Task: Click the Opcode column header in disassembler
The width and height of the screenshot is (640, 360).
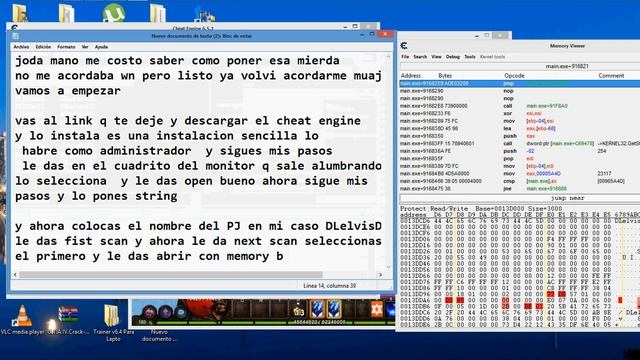Action: tap(514, 76)
